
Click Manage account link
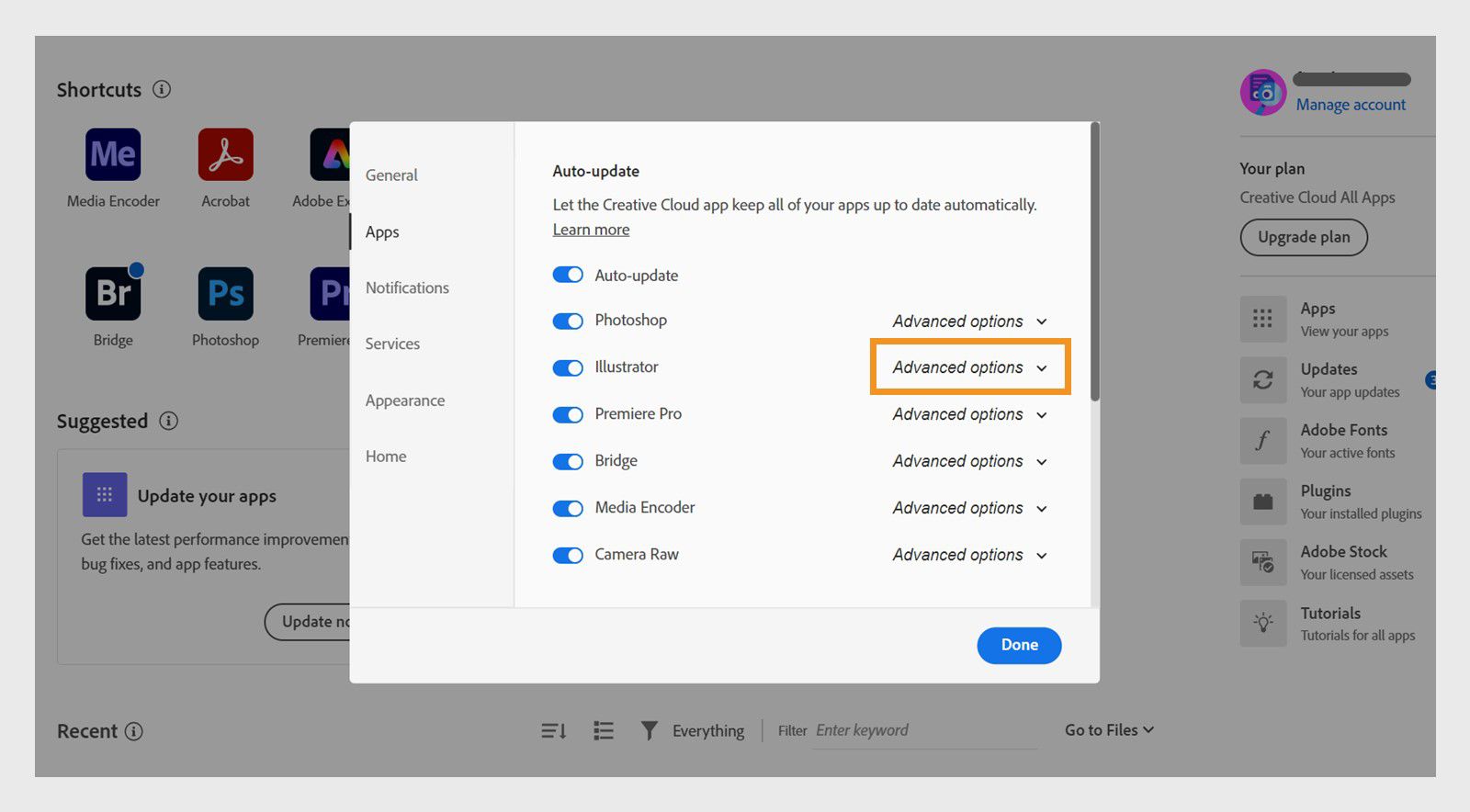click(1351, 105)
